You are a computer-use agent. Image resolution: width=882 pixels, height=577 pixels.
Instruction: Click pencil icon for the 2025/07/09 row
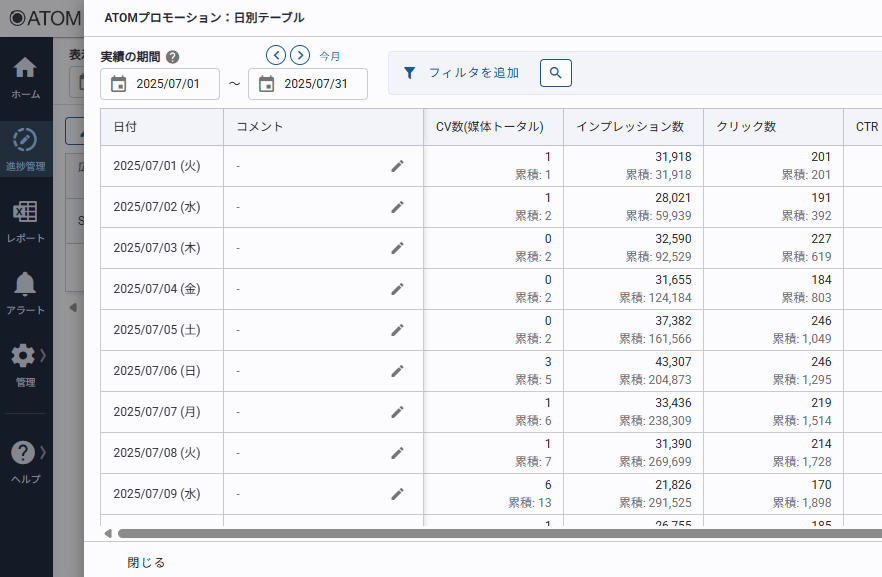click(397, 494)
